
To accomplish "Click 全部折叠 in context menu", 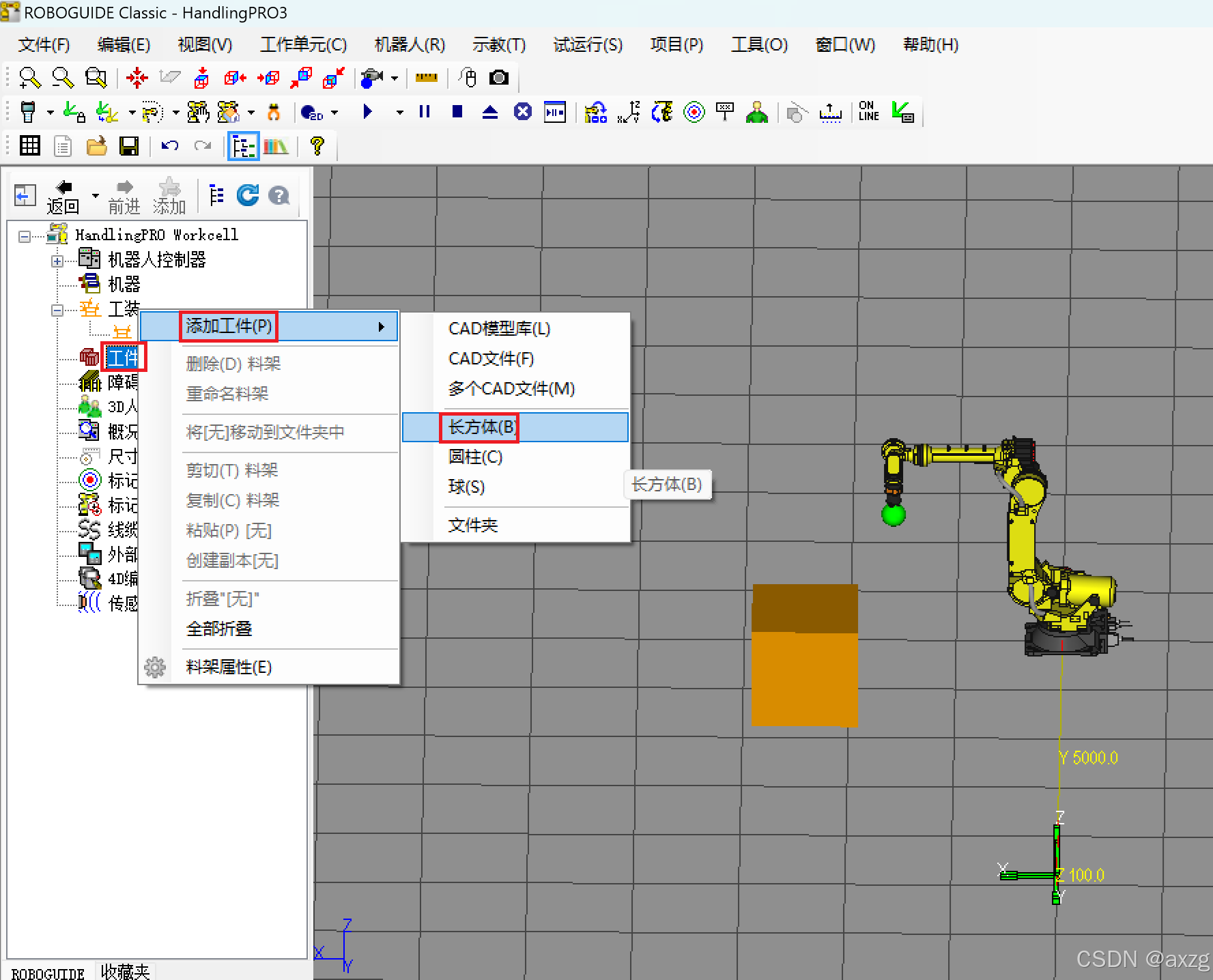I will [x=270, y=629].
